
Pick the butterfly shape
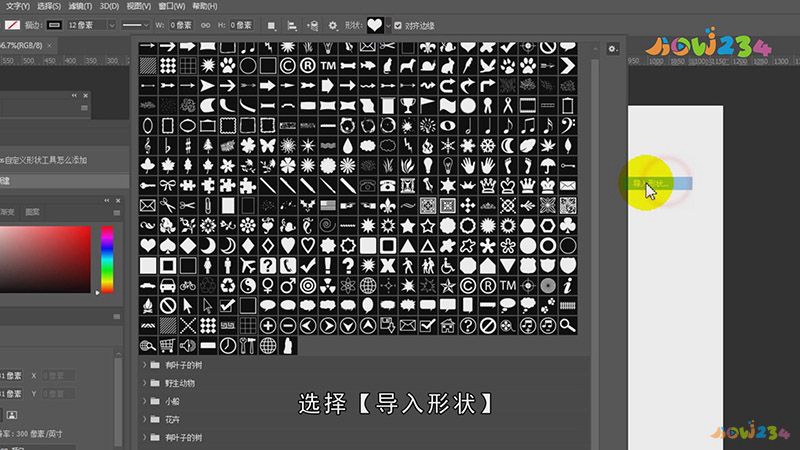tap(268, 145)
